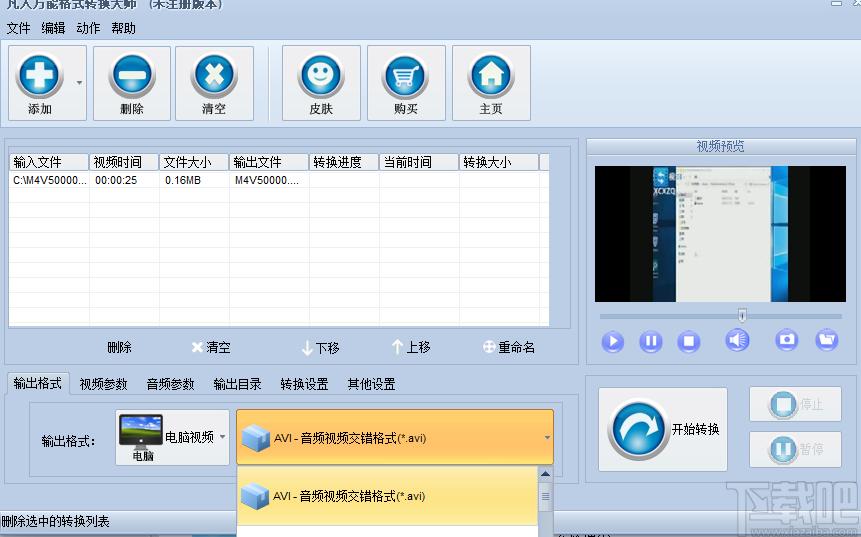The width and height of the screenshot is (861, 537).
Task: Click the 暂停 pause button
Action: [x=795, y=449]
